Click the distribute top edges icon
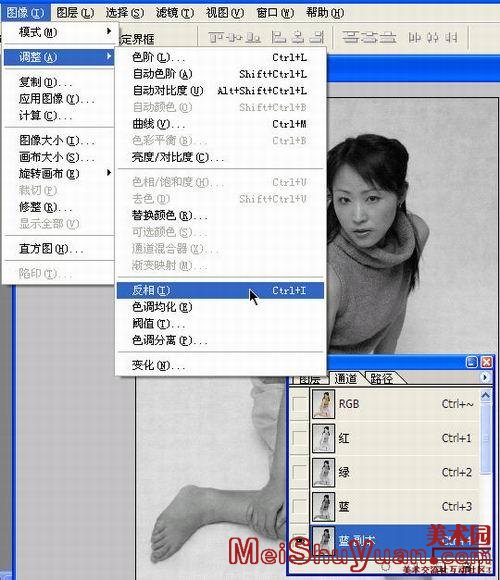This screenshot has height=580, width=500. click(x=350, y=37)
